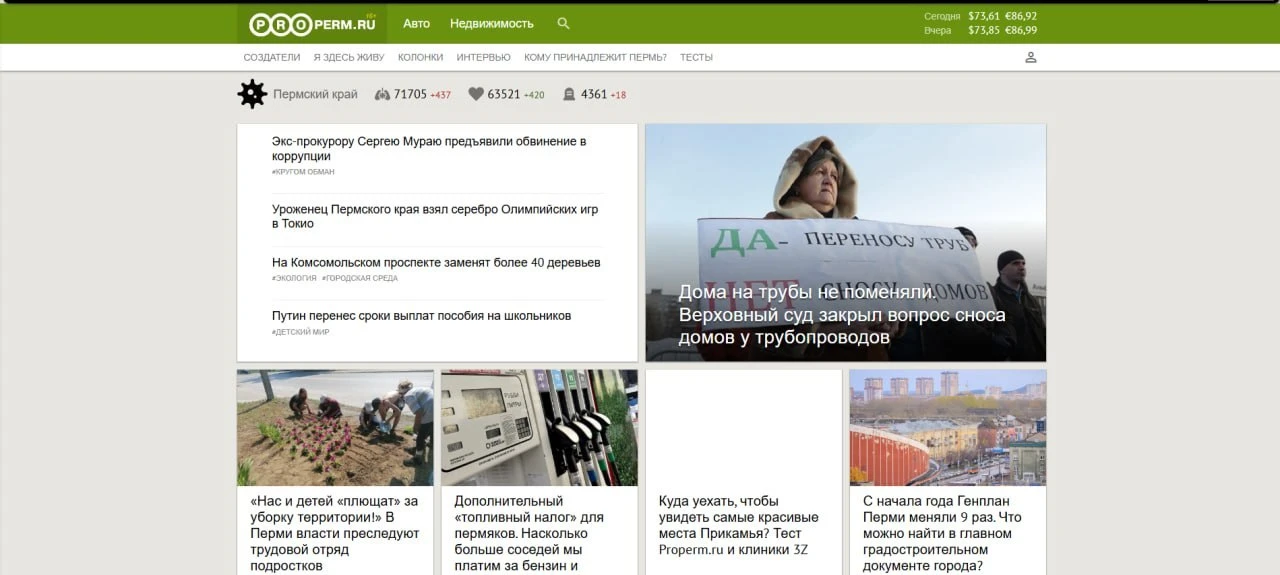1280x575 pixels.
Task: Open the Perm cityscape photo
Action: [x=948, y=428]
